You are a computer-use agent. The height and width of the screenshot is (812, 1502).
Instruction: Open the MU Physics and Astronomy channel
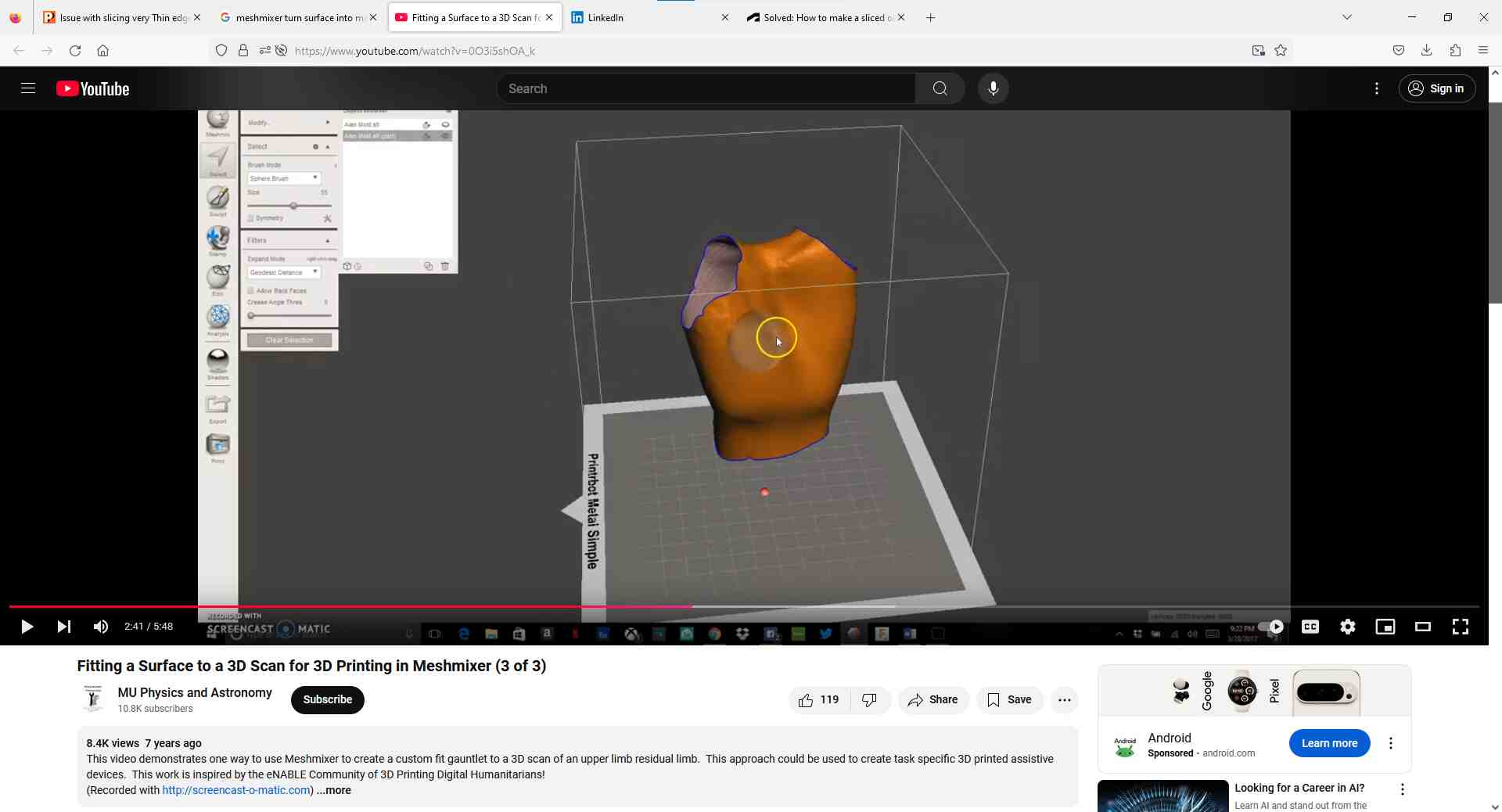coord(195,693)
